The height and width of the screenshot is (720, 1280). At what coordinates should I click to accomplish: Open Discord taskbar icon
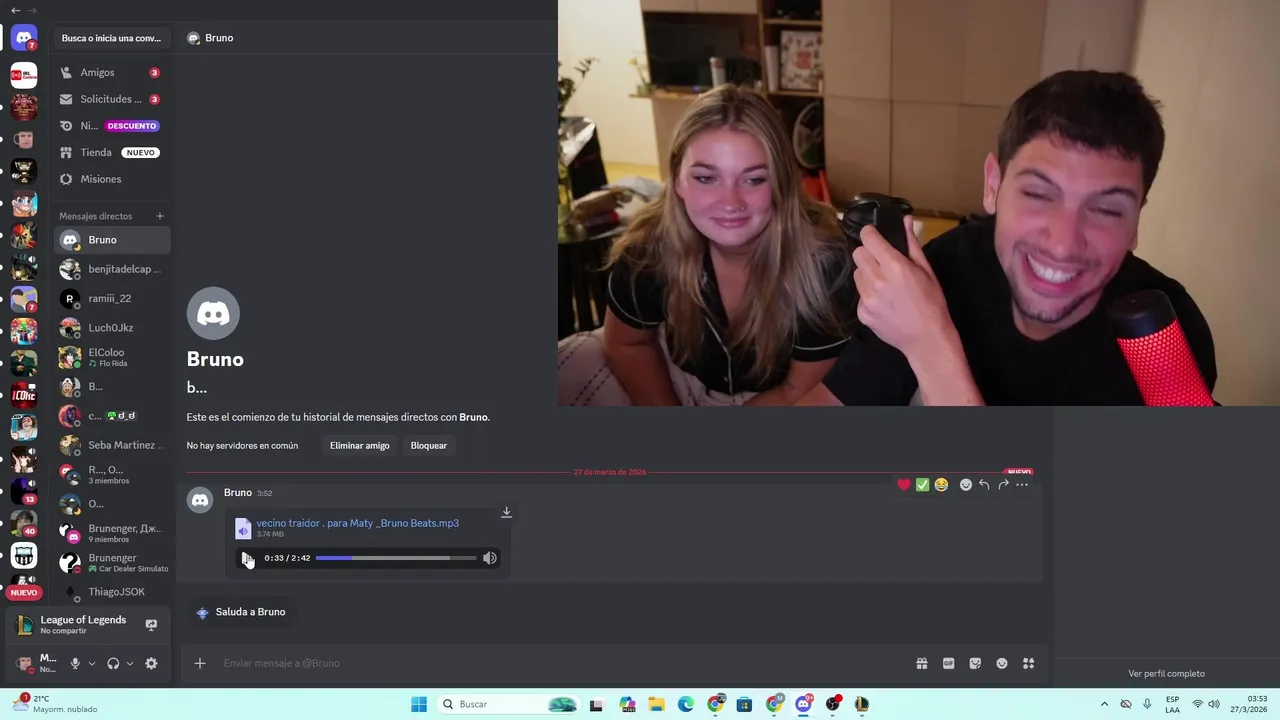(x=803, y=704)
